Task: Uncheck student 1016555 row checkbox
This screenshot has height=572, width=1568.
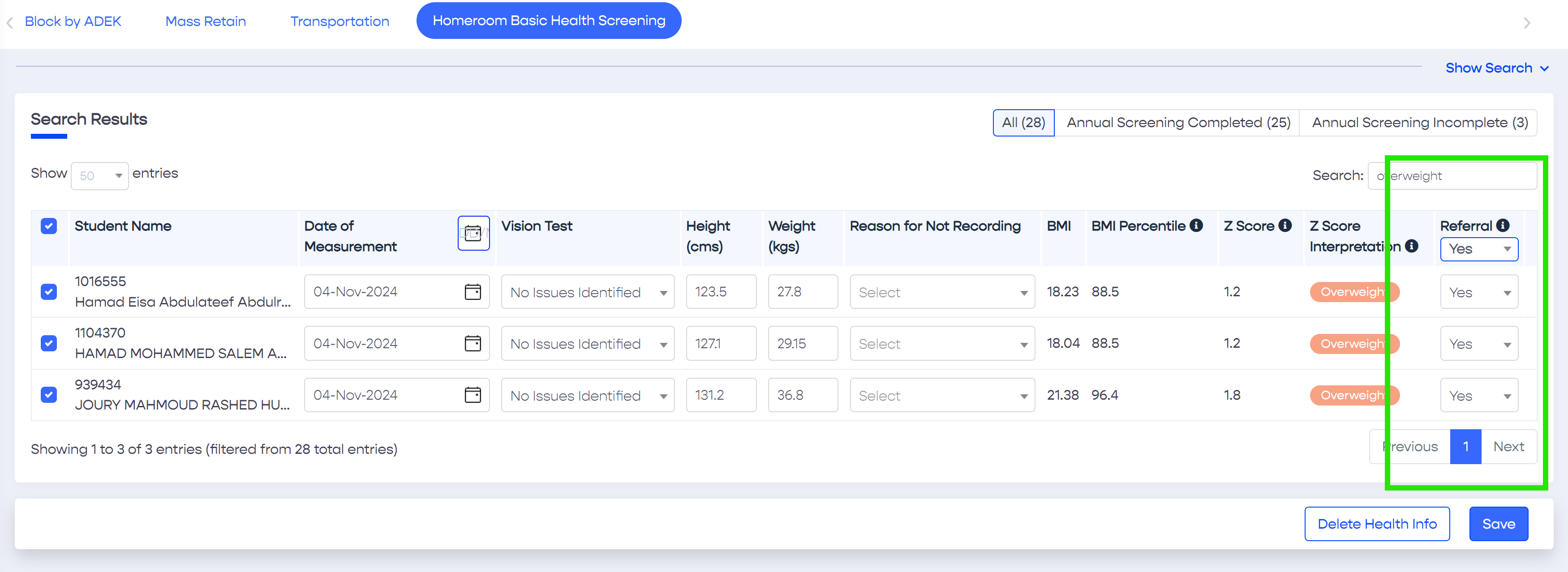Action: [x=49, y=292]
